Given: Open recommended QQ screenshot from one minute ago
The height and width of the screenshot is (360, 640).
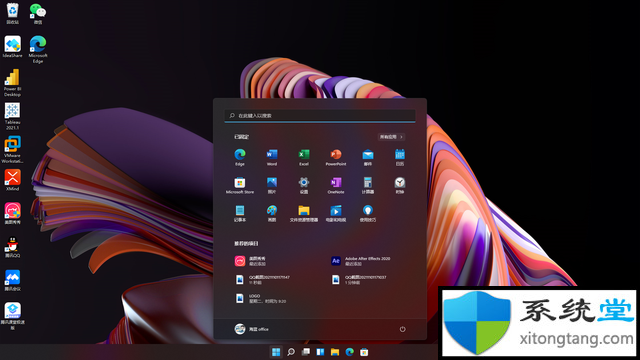Looking at the screenshot, I should (x=358, y=280).
